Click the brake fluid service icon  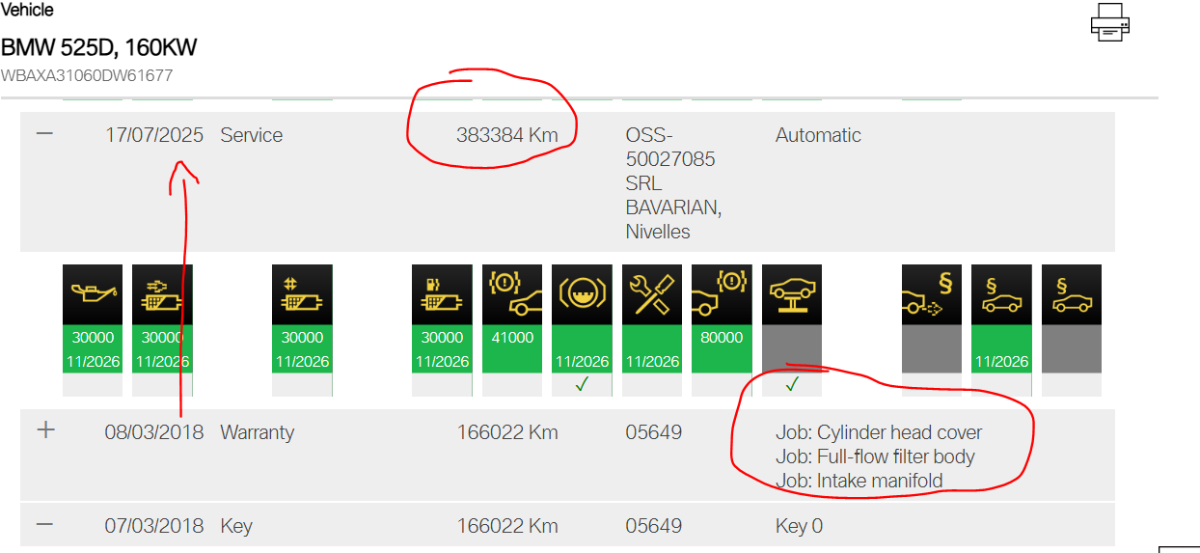click(x=582, y=294)
